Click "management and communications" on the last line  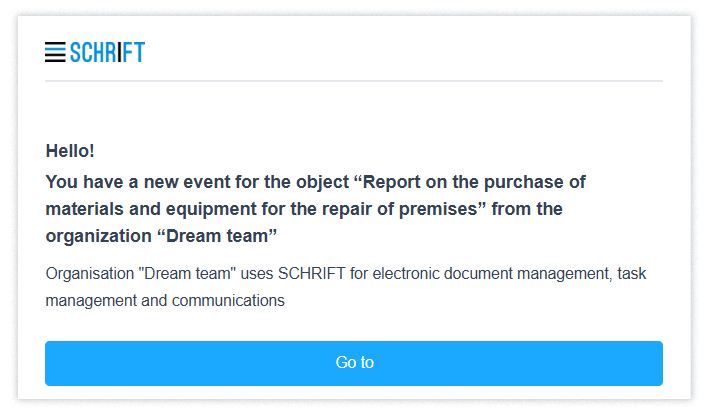(x=165, y=300)
